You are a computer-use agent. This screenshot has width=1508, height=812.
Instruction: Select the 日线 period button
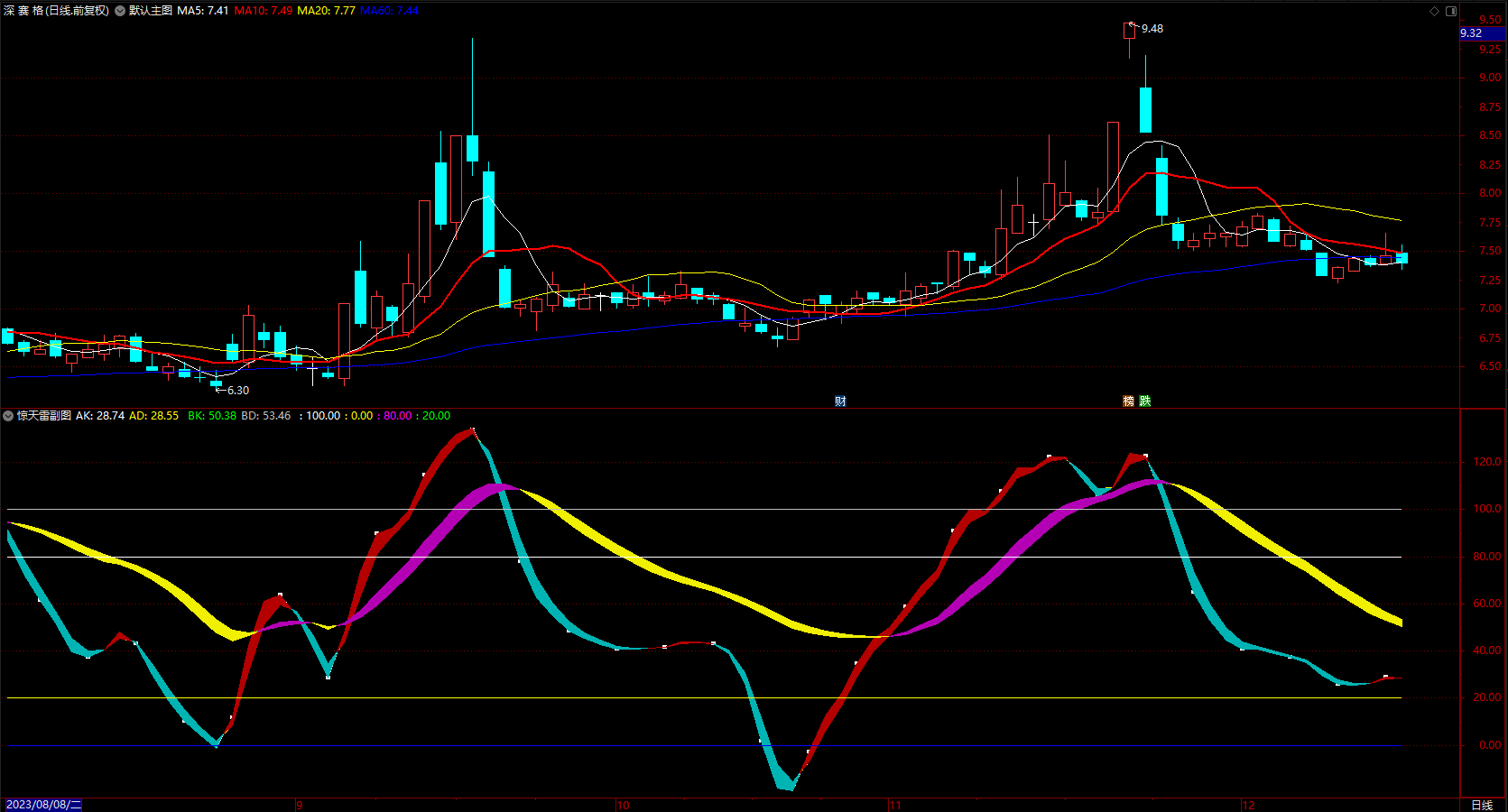coord(1482,805)
